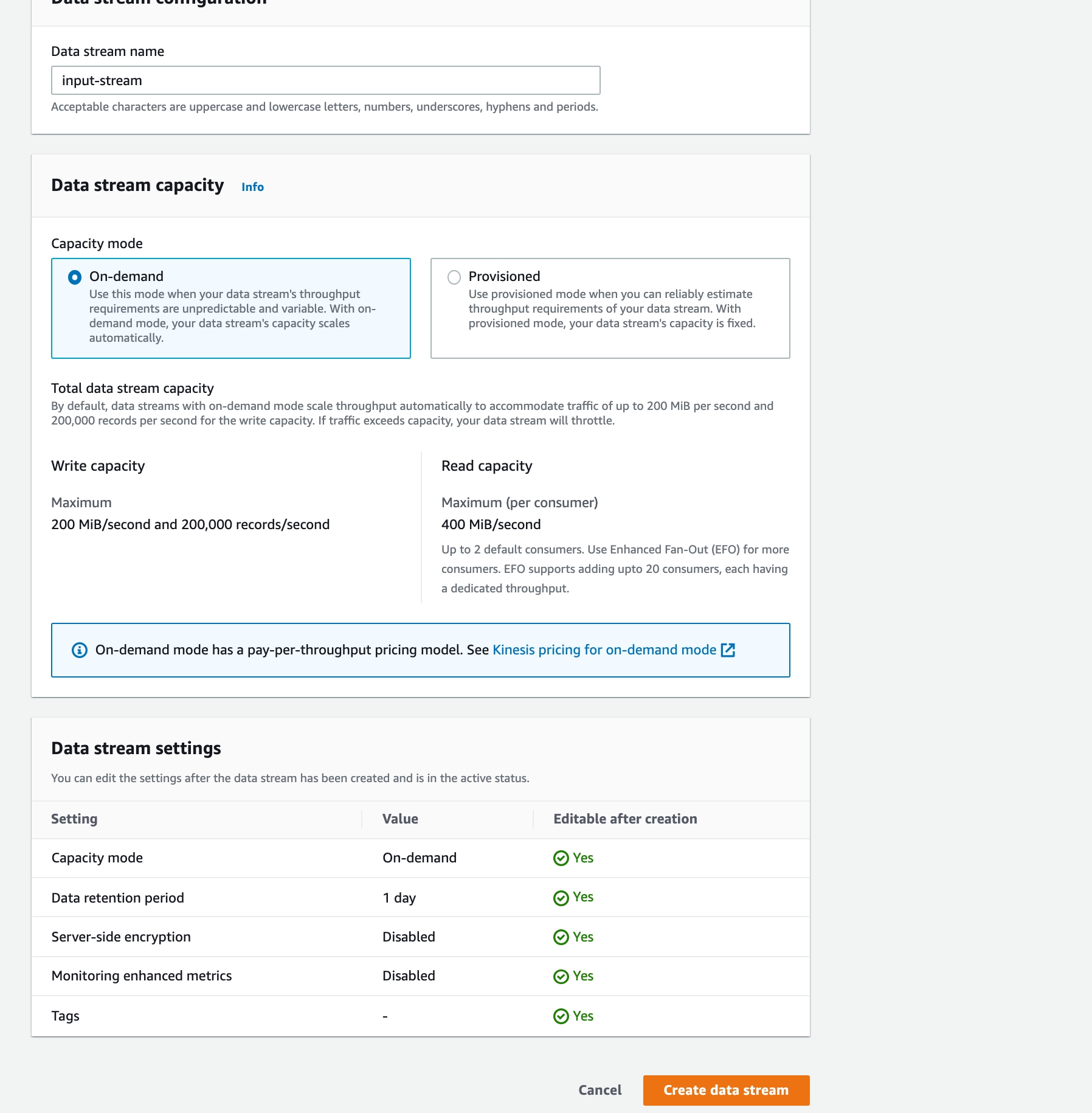This screenshot has height=1113, width=1092.
Task: Click the Provisioned option card description
Action: pyautogui.click(x=611, y=309)
